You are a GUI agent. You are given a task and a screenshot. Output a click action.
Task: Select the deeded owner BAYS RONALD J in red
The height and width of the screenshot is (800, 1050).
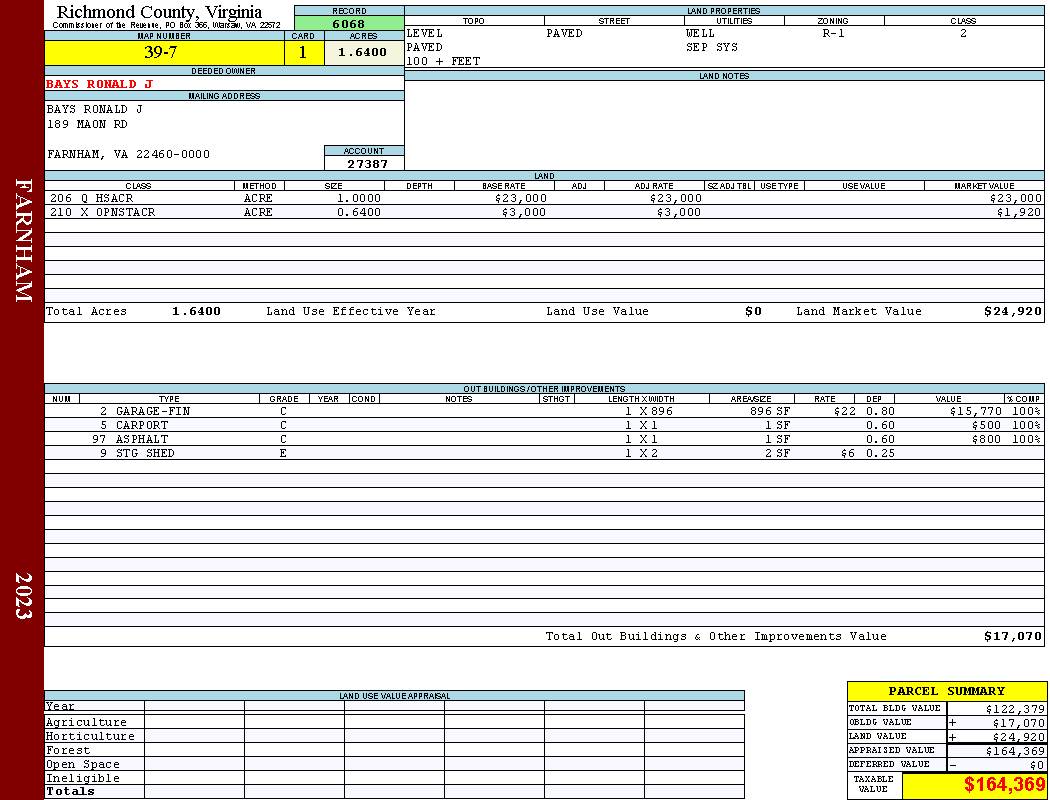coord(99,84)
